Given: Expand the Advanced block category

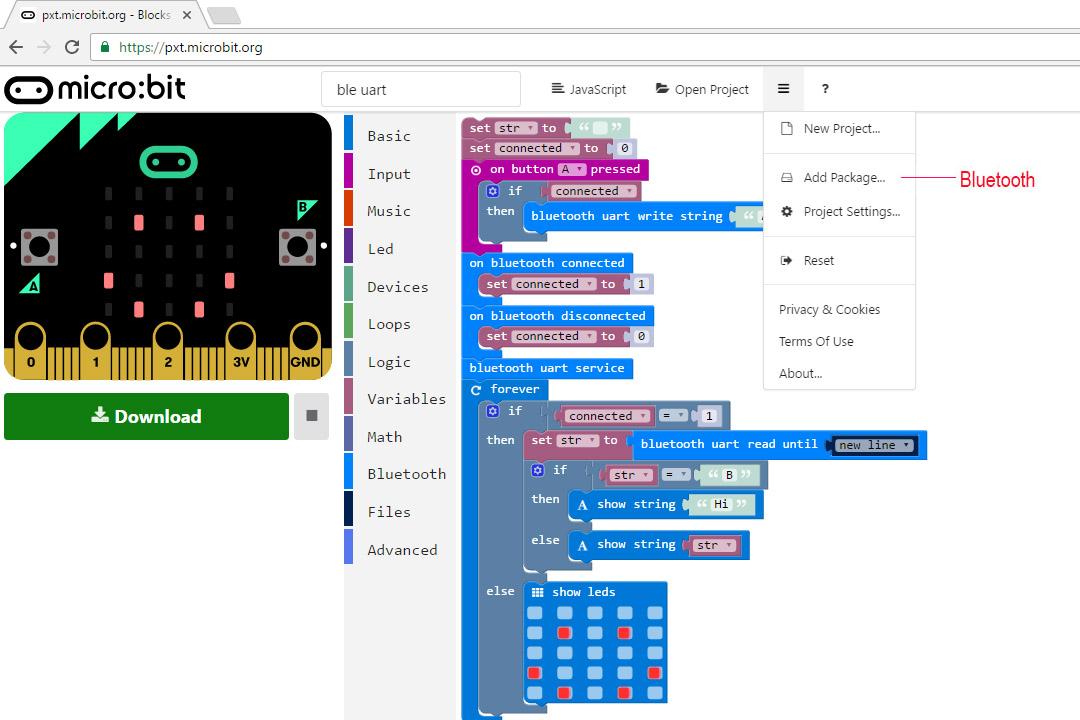Looking at the screenshot, I should (x=399, y=550).
